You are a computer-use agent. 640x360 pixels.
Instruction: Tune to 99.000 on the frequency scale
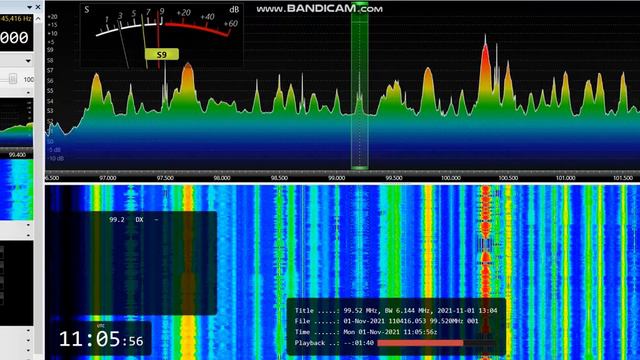[337, 178]
